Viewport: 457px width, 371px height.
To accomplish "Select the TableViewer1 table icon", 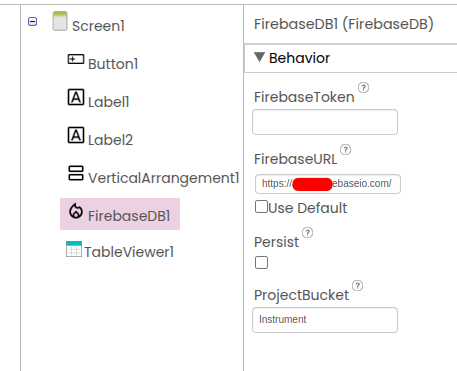I will coord(74,249).
